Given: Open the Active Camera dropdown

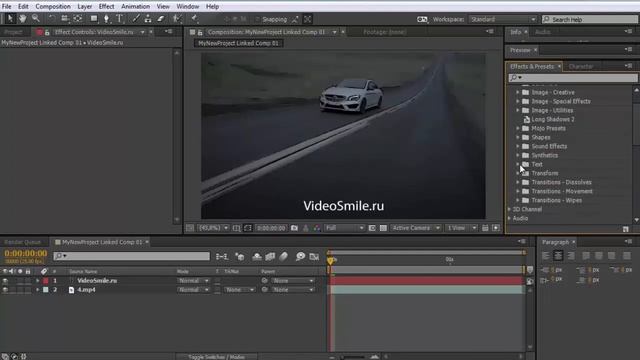Looking at the screenshot, I should click(x=415, y=228).
